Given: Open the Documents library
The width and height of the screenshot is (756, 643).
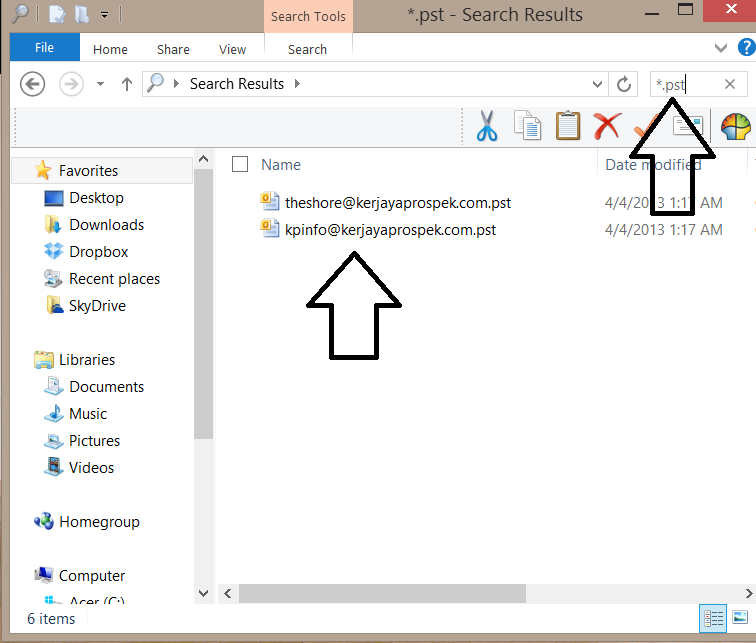Looking at the screenshot, I should (107, 387).
